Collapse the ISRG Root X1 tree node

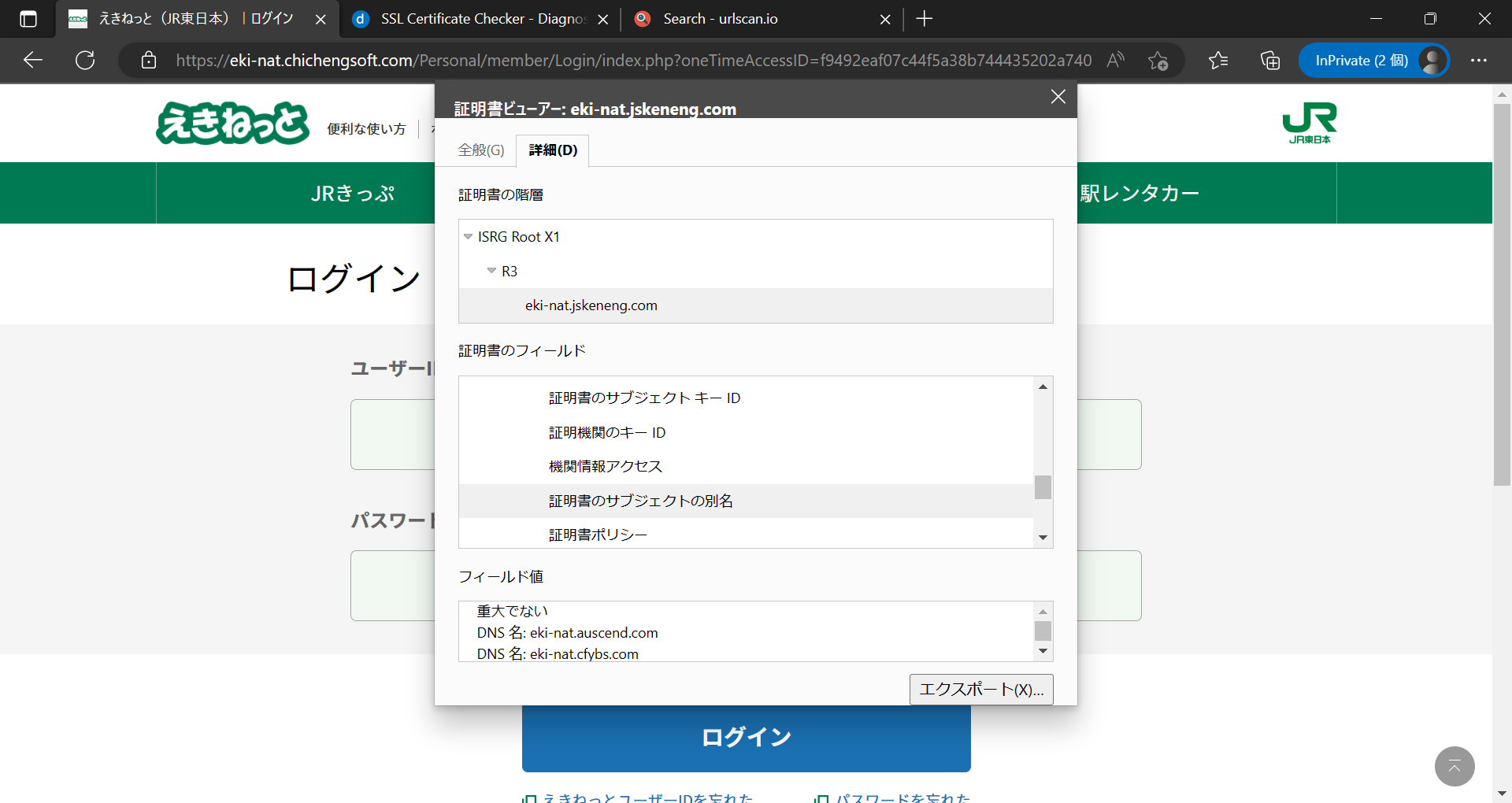(468, 237)
